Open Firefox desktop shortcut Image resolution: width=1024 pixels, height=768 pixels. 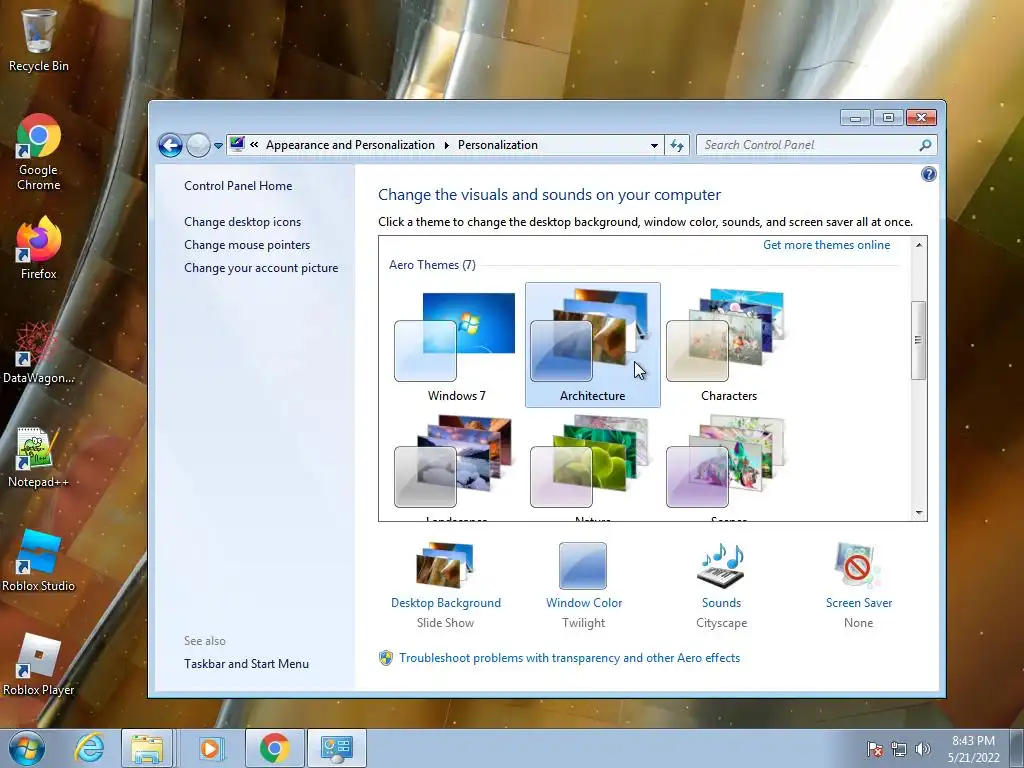coord(39,248)
